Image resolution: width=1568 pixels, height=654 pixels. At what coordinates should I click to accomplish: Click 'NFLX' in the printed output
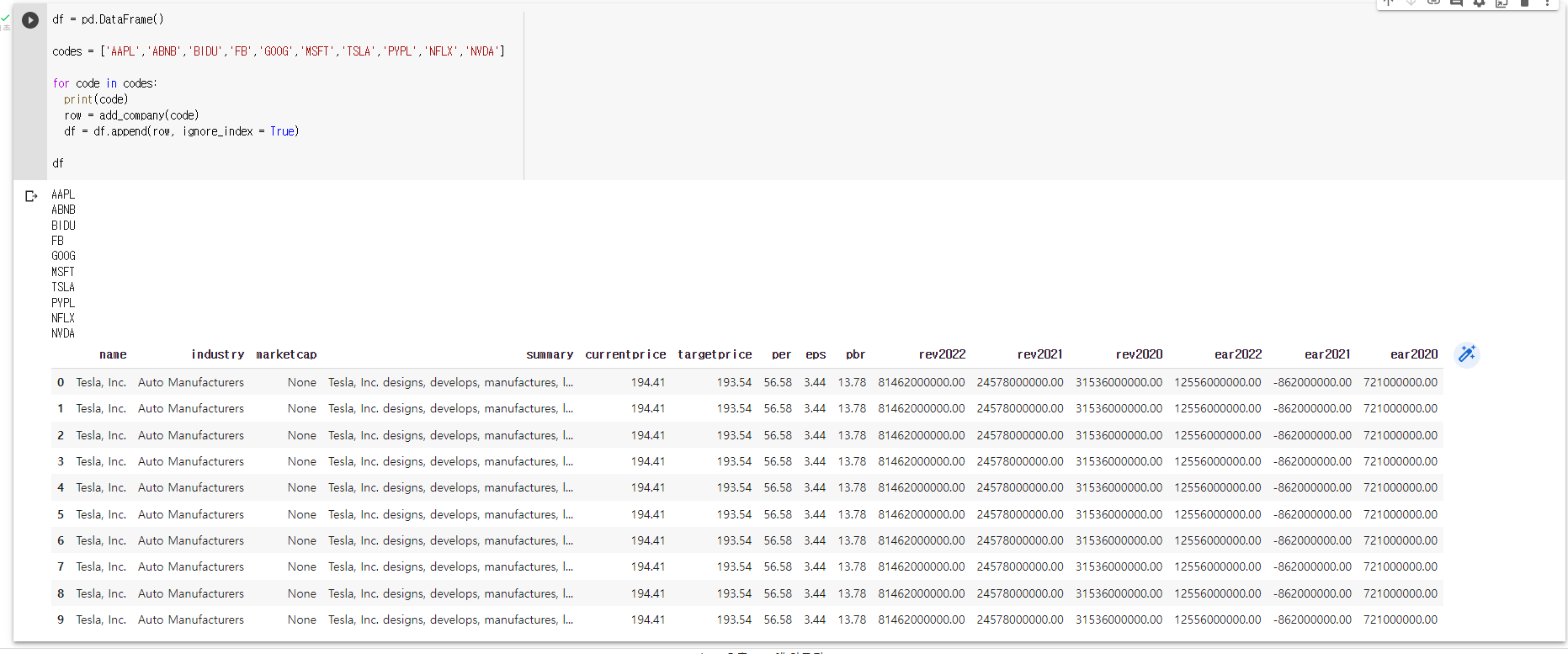coord(63,318)
